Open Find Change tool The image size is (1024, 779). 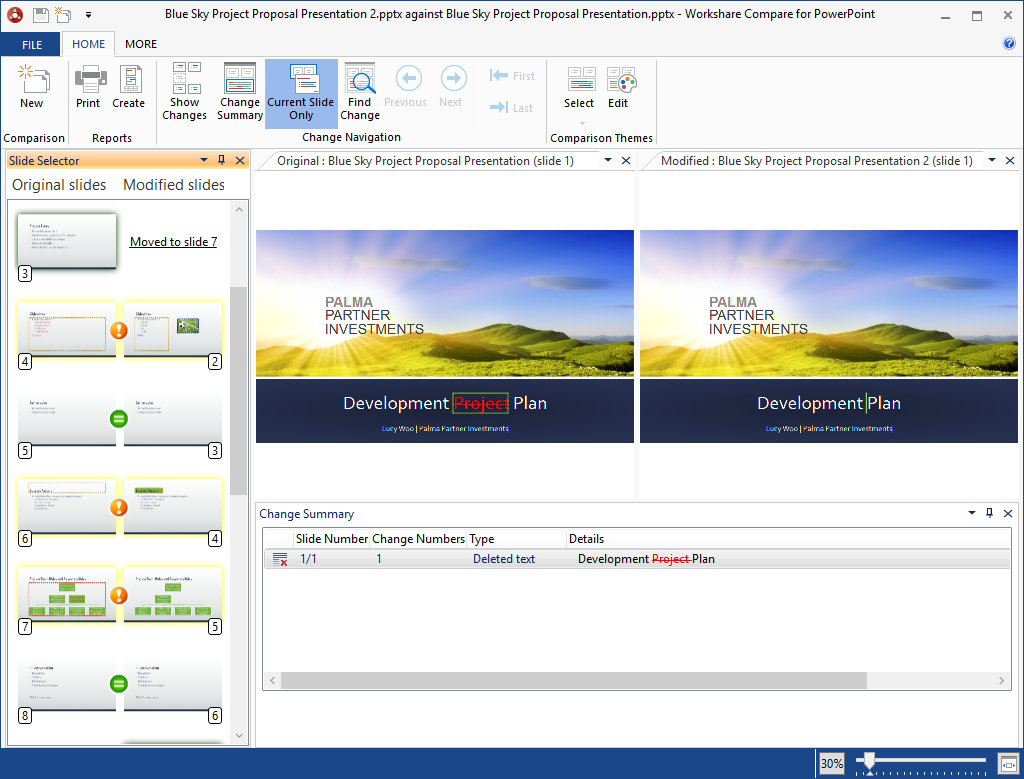(359, 92)
